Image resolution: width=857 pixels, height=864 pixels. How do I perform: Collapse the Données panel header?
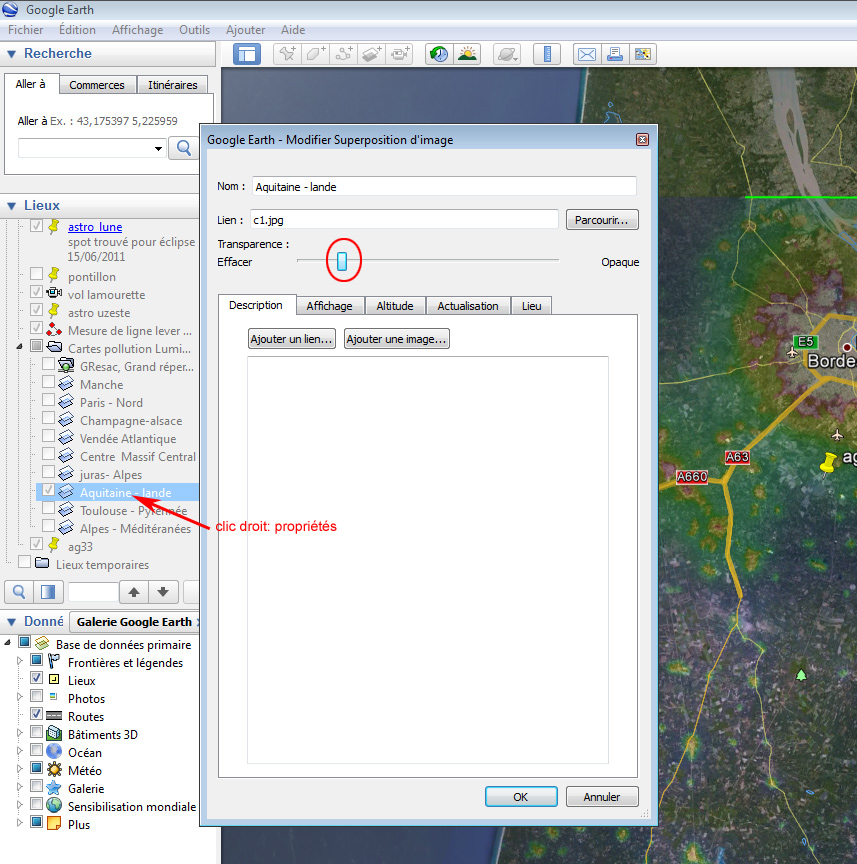point(11,622)
